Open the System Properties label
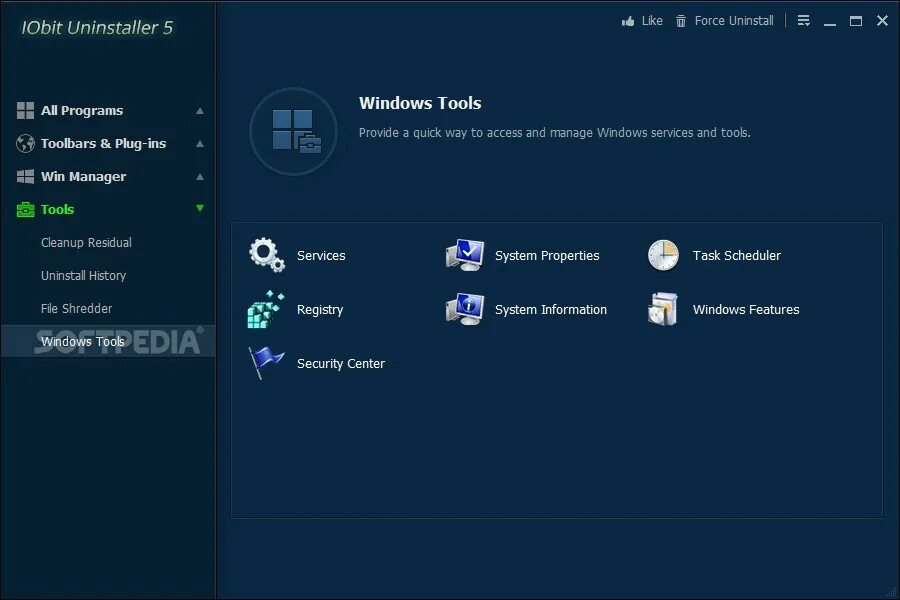This screenshot has width=900, height=600. [x=547, y=256]
